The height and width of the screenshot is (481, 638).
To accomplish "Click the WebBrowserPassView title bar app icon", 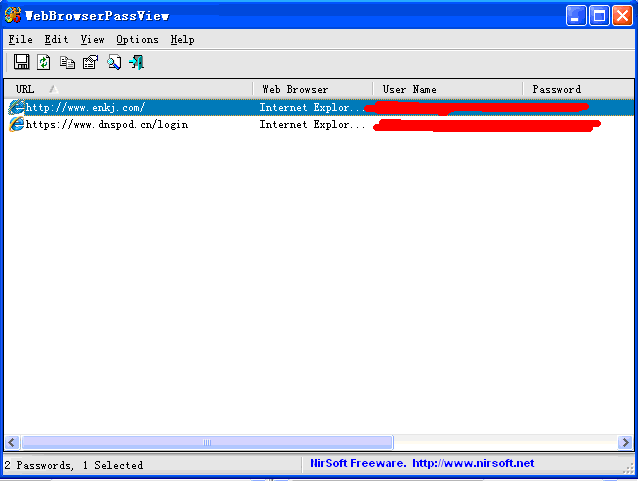I will point(13,15).
